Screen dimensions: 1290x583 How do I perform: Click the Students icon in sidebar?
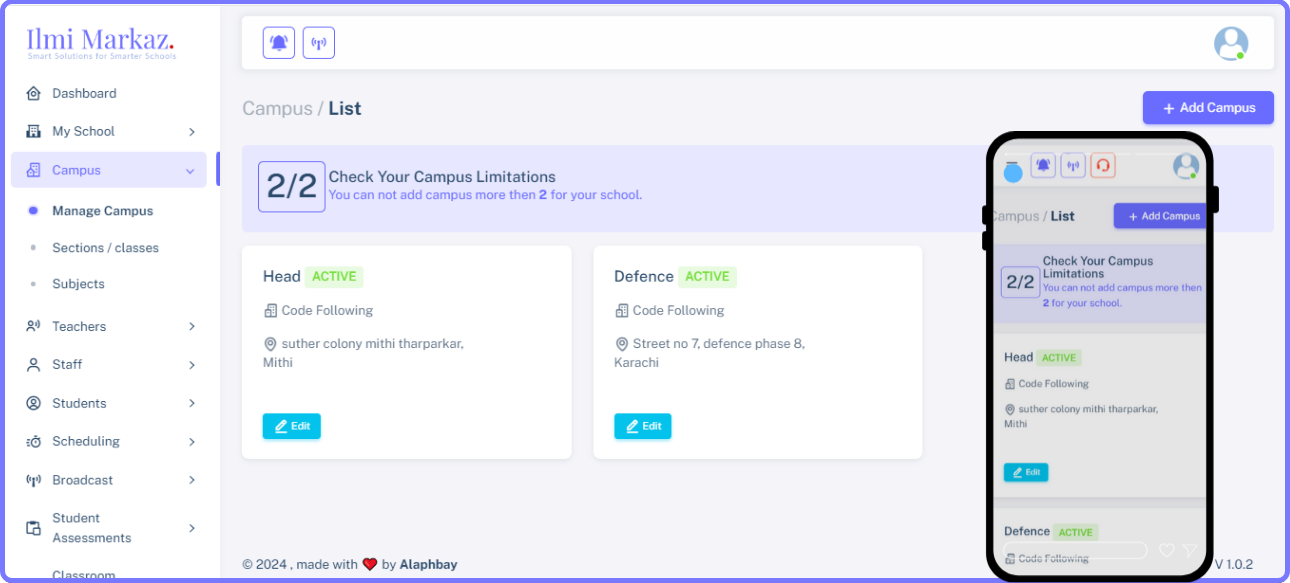tap(33, 403)
